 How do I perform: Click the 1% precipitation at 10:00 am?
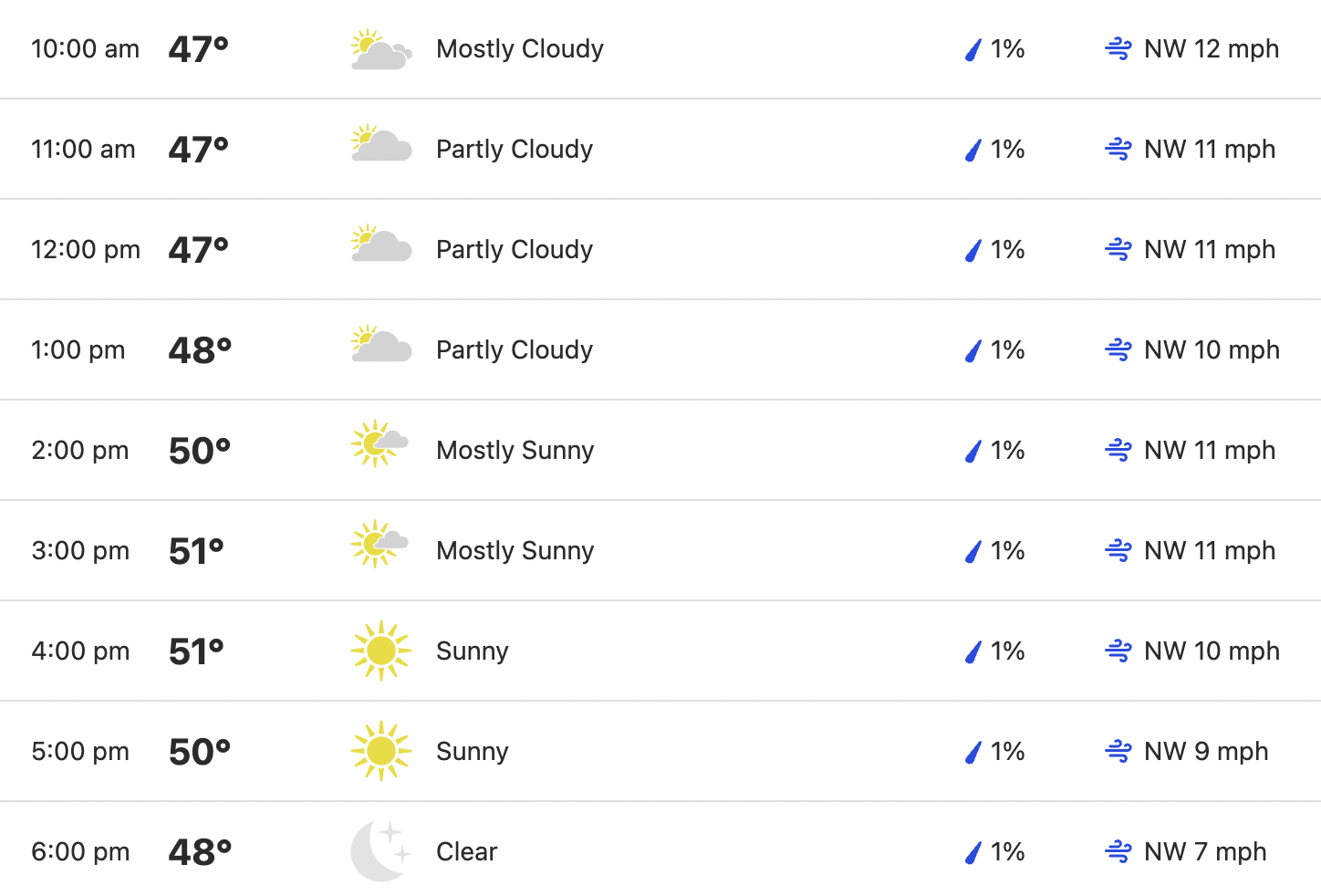pyautogui.click(x=1007, y=49)
